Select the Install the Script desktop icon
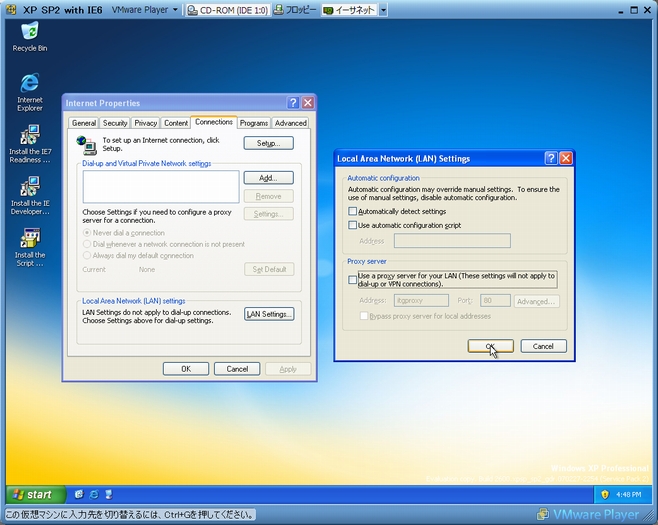The width and height of the screenshot is (658, 525). point(29,247)
